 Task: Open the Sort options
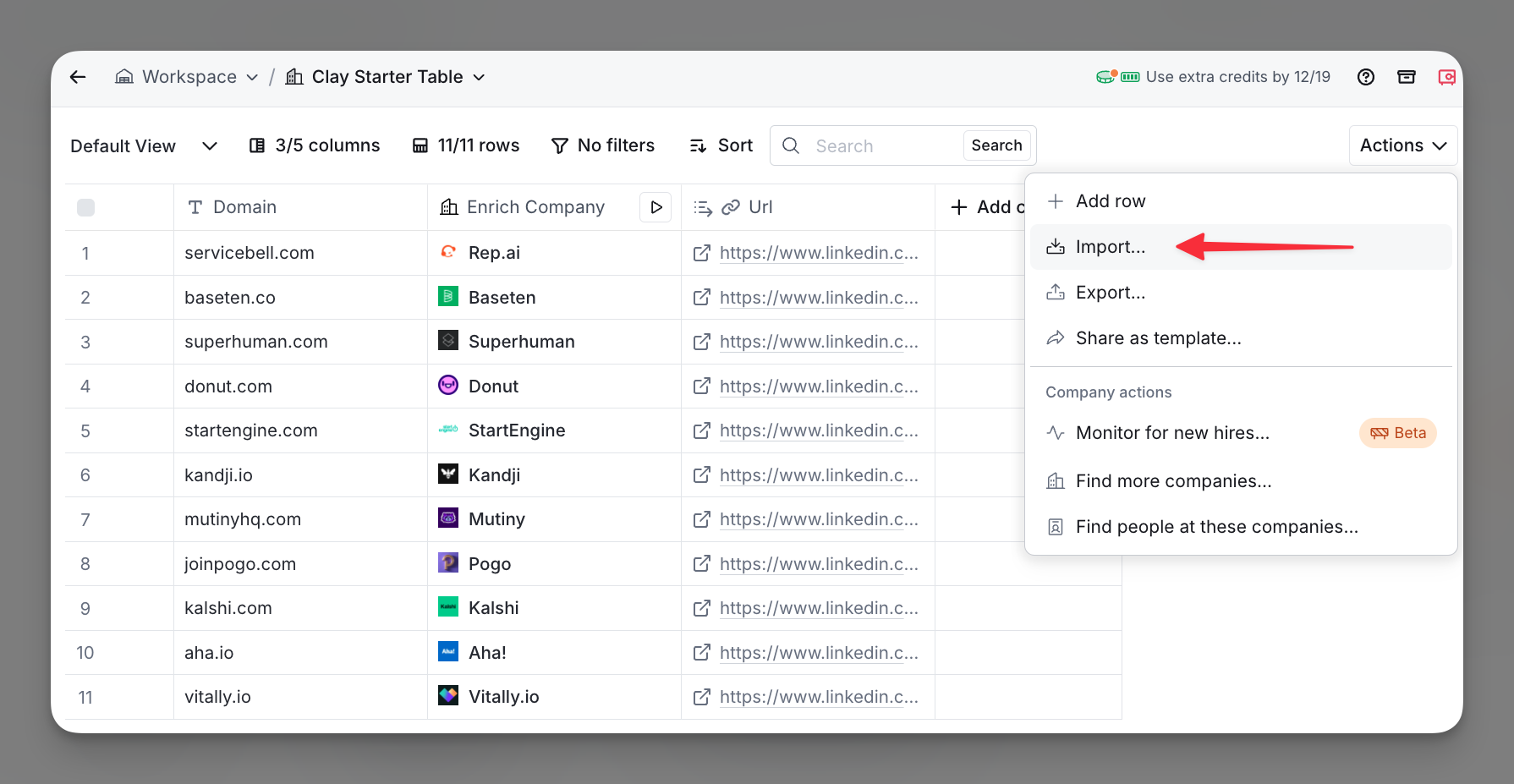click(x=721, y=145)
